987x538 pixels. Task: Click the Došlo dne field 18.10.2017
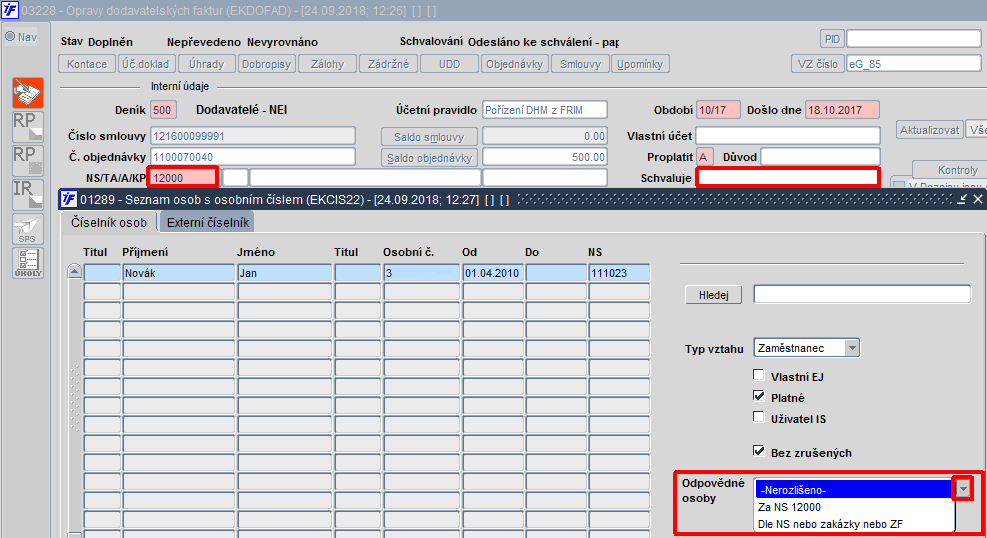(842, 109)
